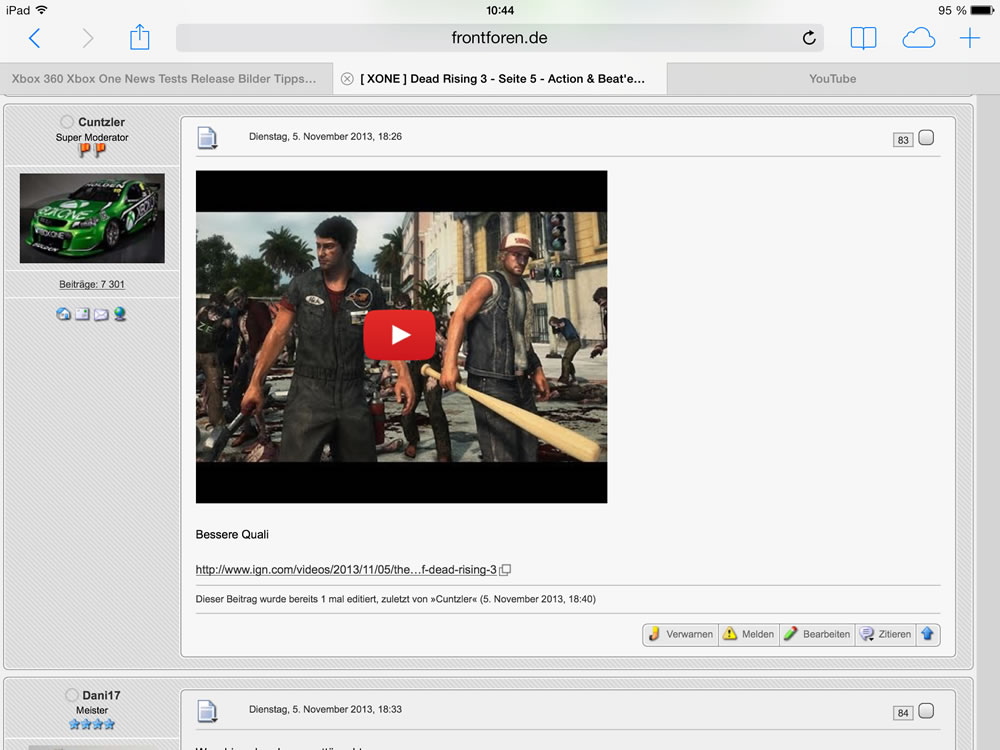
Task: Open post icon dropdown of post 84
Action: (207, 711)
